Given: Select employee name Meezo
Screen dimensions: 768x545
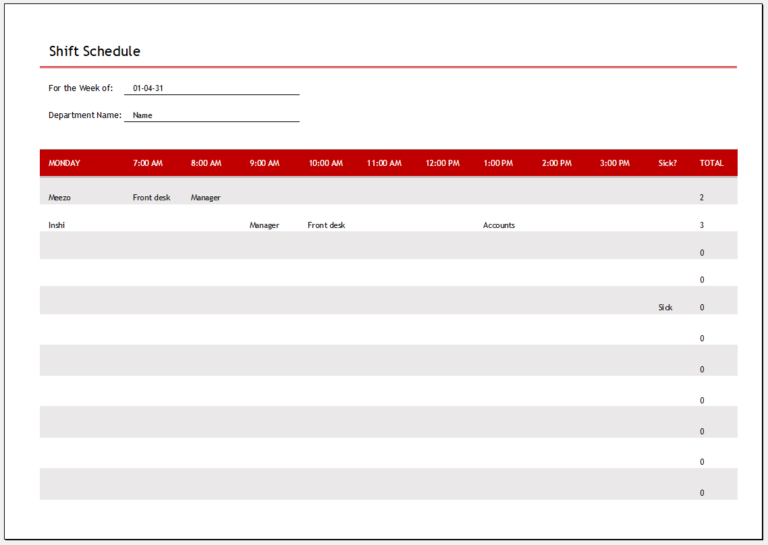Looking at the screenshot, I should (x=59, y=197).
